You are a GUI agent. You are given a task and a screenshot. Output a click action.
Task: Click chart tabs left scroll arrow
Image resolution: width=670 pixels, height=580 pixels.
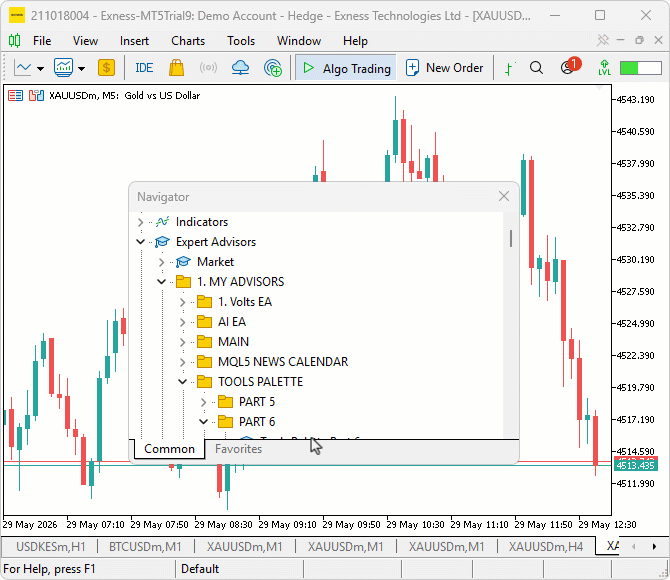[634, 547]
